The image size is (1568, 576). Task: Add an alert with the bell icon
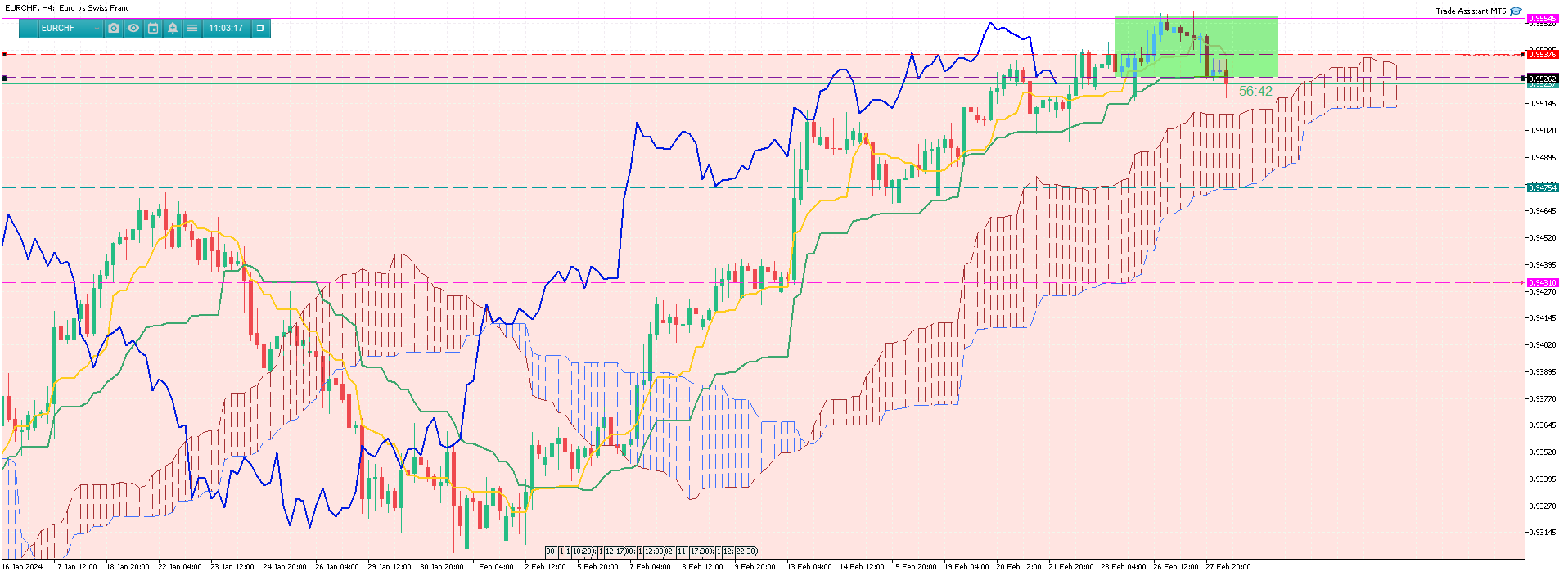pyautogui.click(x=173, y=28)
